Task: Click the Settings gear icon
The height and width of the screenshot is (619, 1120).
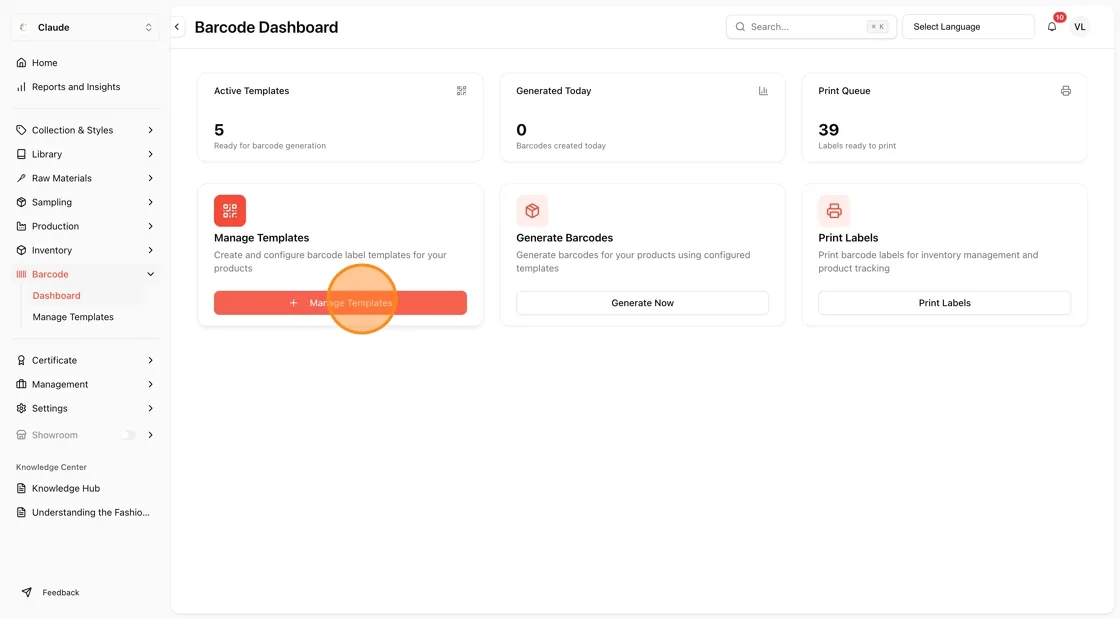Action: pos(21,408)
